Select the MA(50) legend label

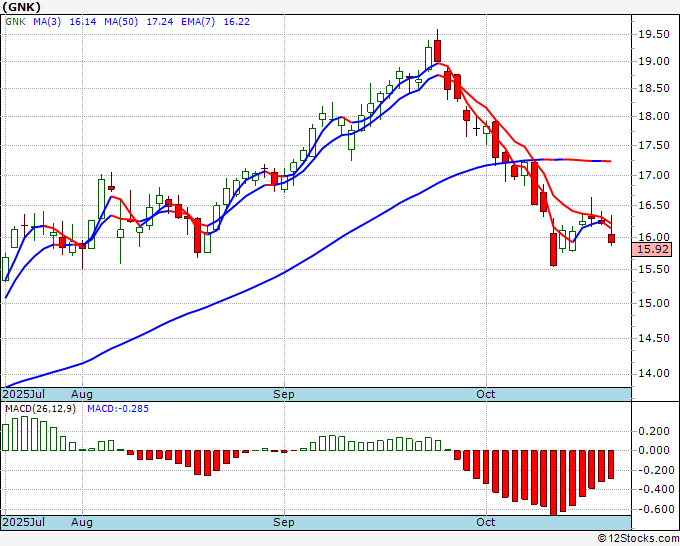coord(121,22)
